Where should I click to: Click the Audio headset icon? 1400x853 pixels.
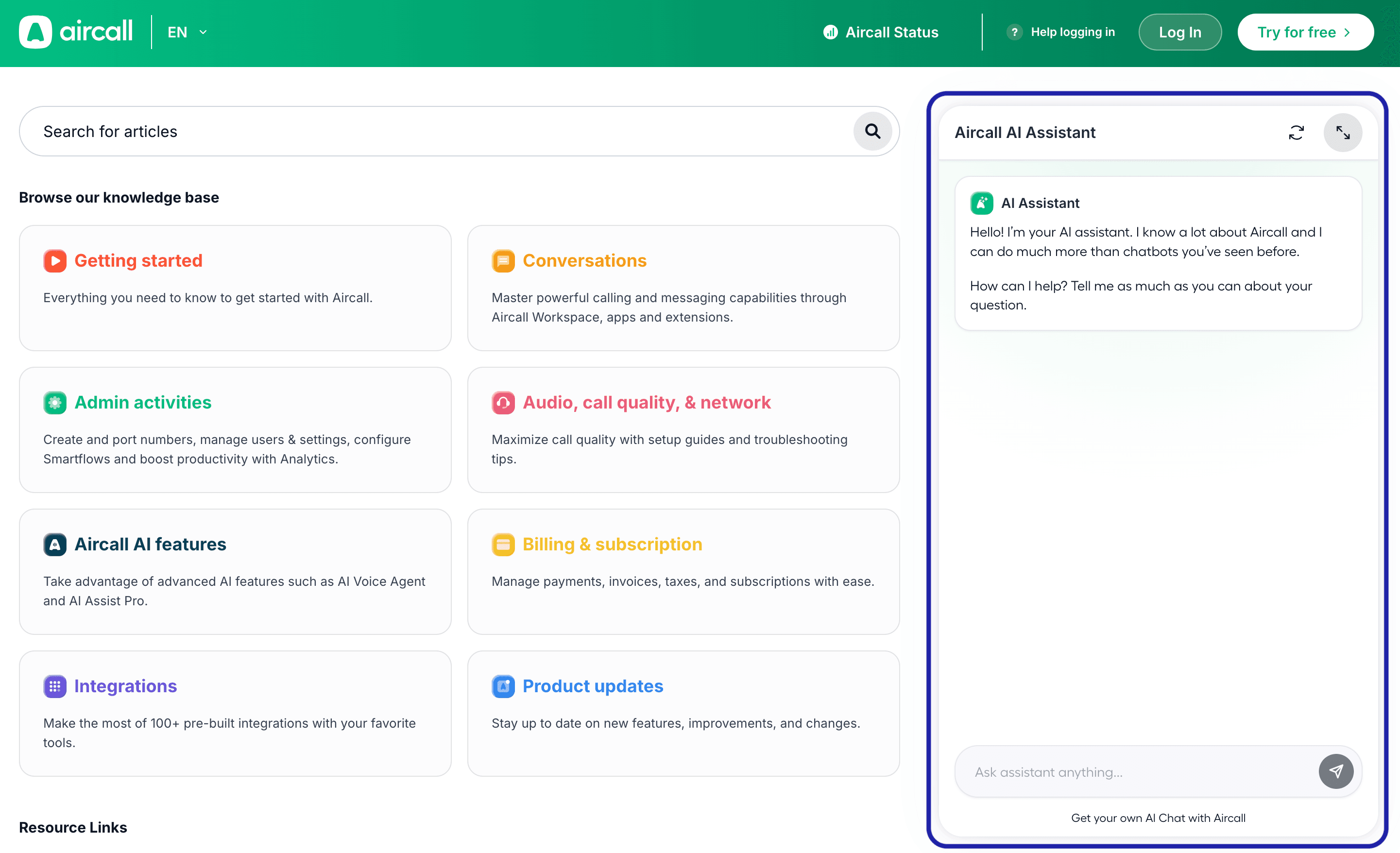click(x=503, y=402)
